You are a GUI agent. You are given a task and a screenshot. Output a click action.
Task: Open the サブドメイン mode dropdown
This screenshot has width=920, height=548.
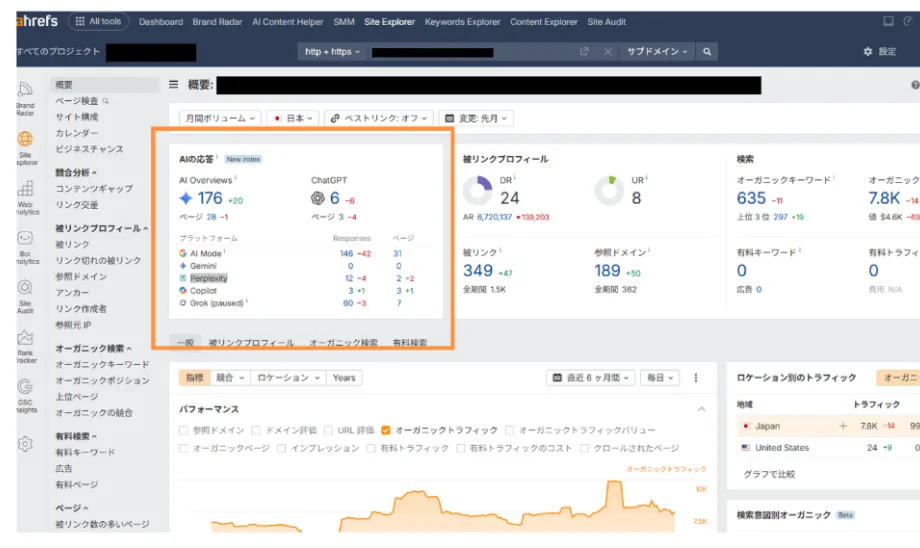(657, 52)
